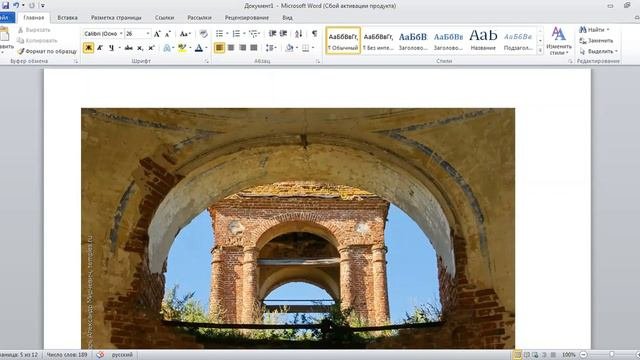This screenshot has width=640, height=360.
Task: Toggle italic (К) formatting
Action: (100, 48)
